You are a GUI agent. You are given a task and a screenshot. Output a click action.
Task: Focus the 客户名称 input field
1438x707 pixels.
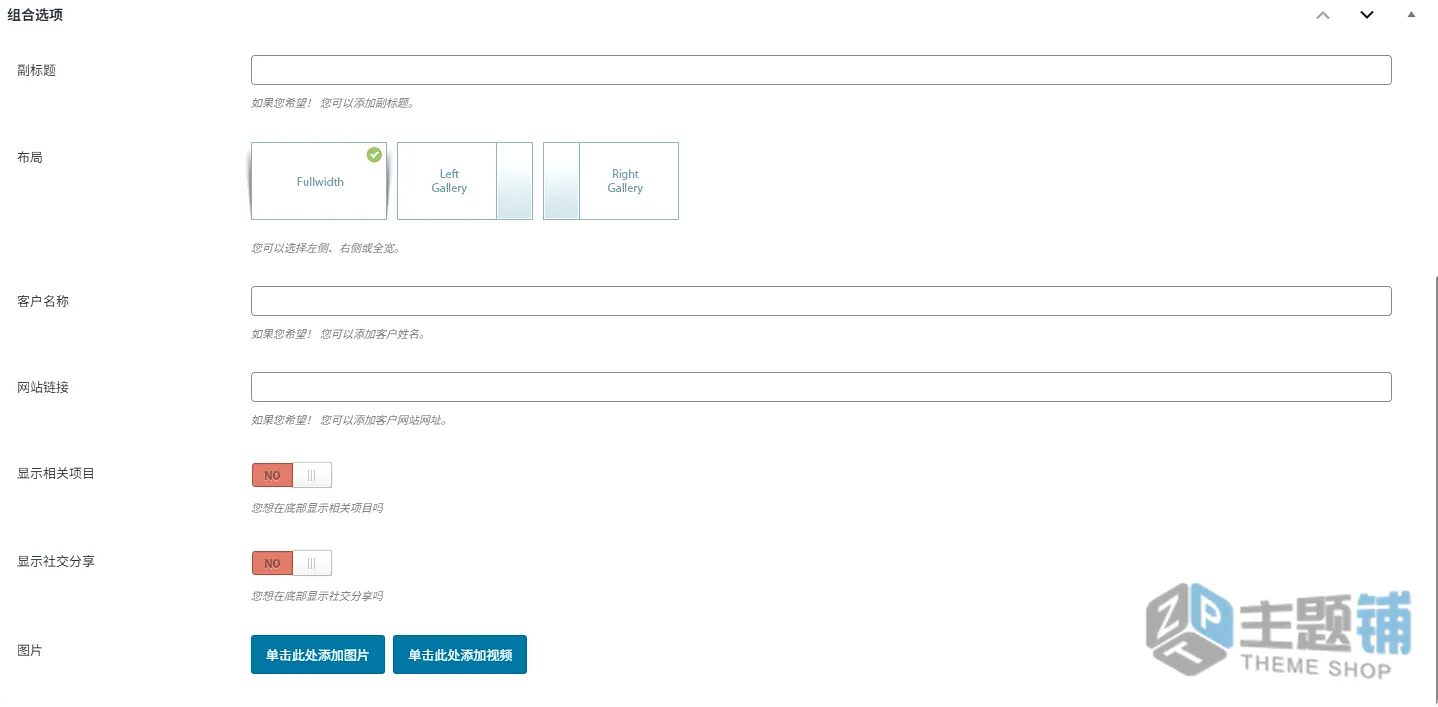tap(821, 301)
